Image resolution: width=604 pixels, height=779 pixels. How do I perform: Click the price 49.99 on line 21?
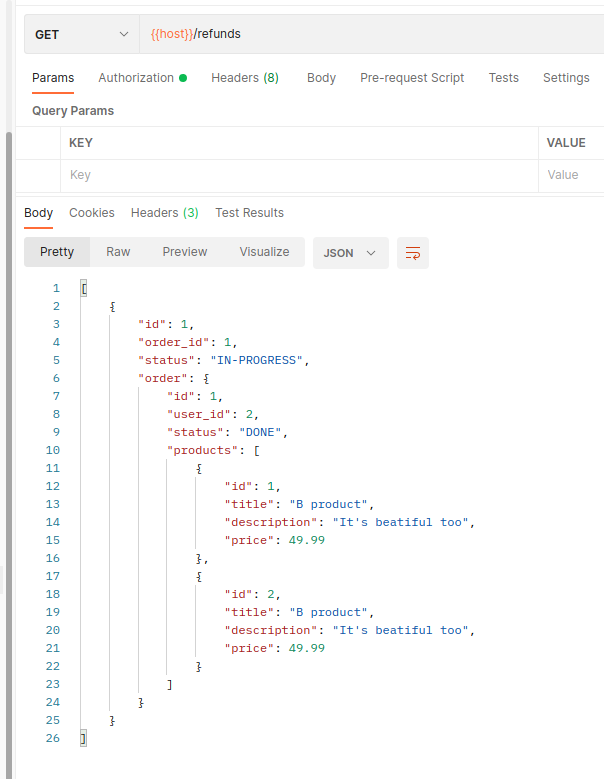coord(306,648)
